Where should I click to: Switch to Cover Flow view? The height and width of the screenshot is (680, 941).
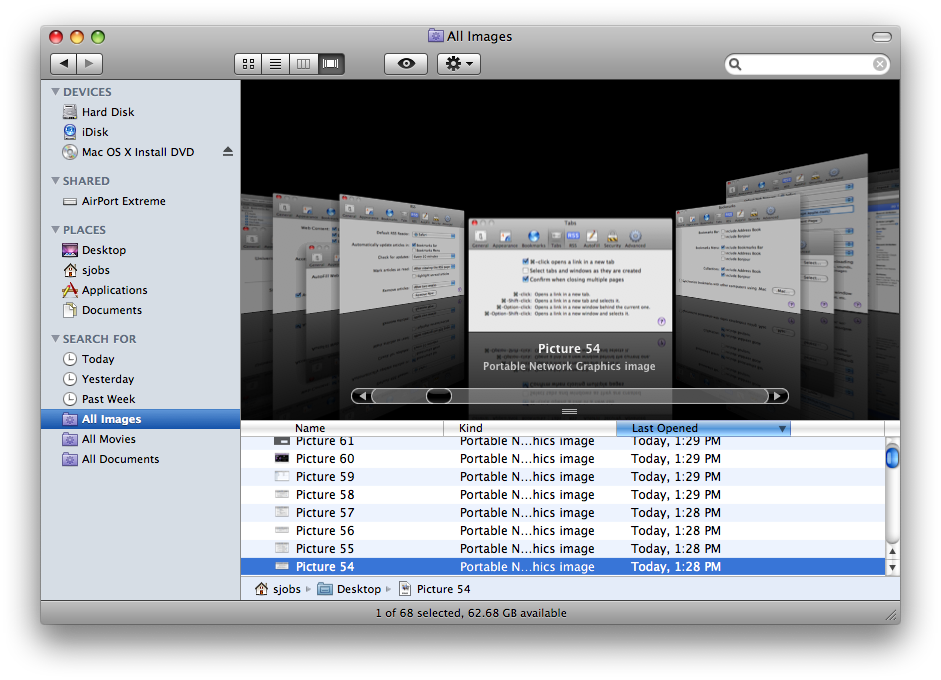pyautogui.click(x=331, y=64)
